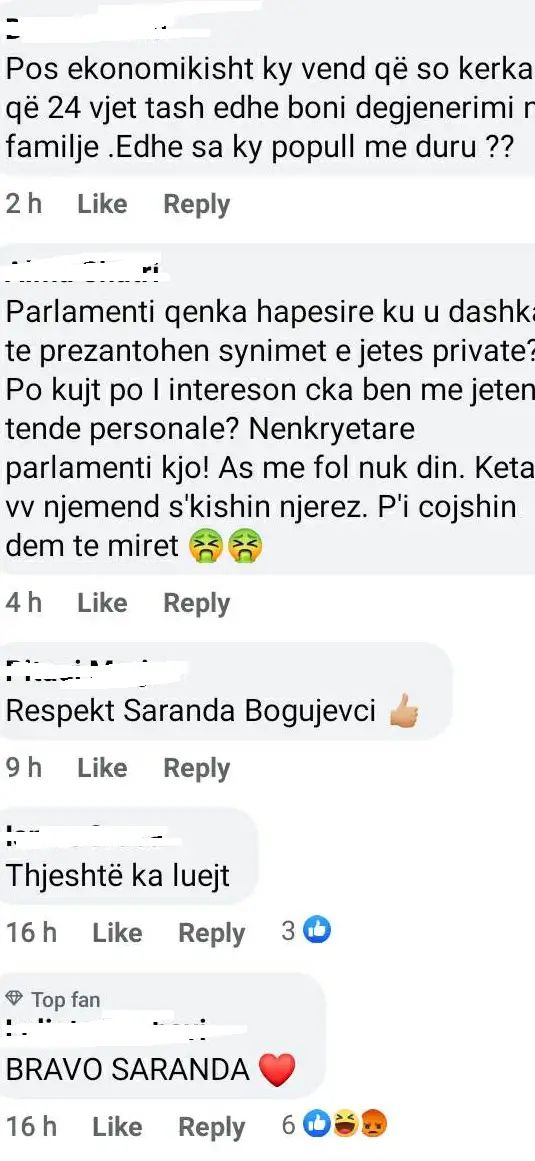Like the comment posted 4 h ago
The width and height of the screenshot is (535, 1161).
pos(102,603)
